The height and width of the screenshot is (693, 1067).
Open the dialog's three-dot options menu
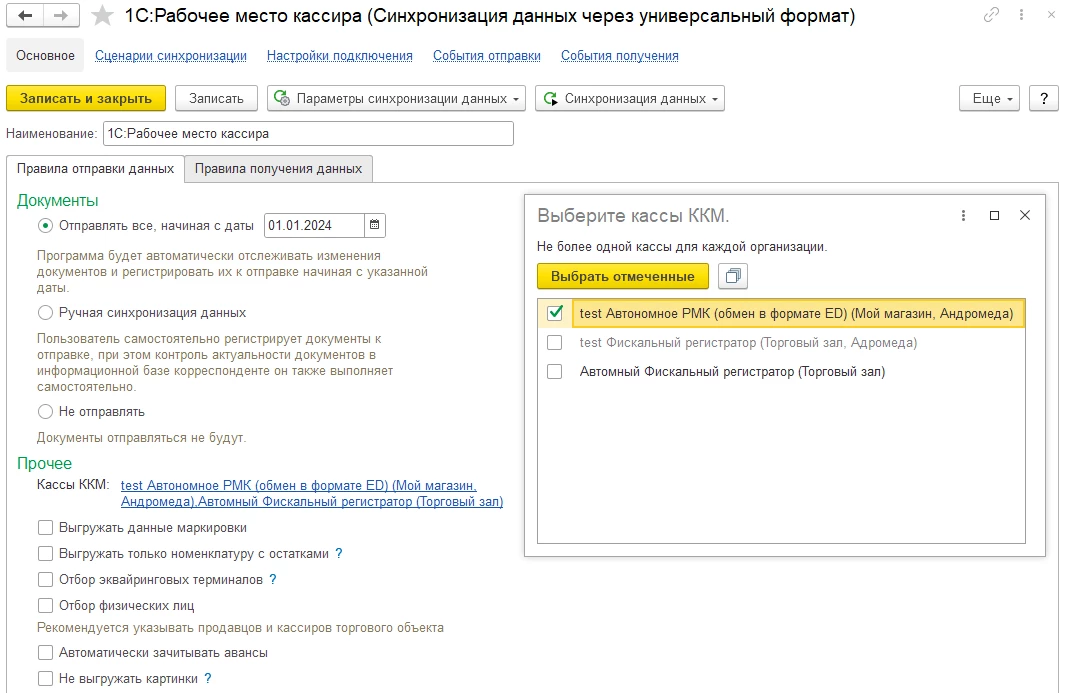pyautogui.click(x=963, y=215)
